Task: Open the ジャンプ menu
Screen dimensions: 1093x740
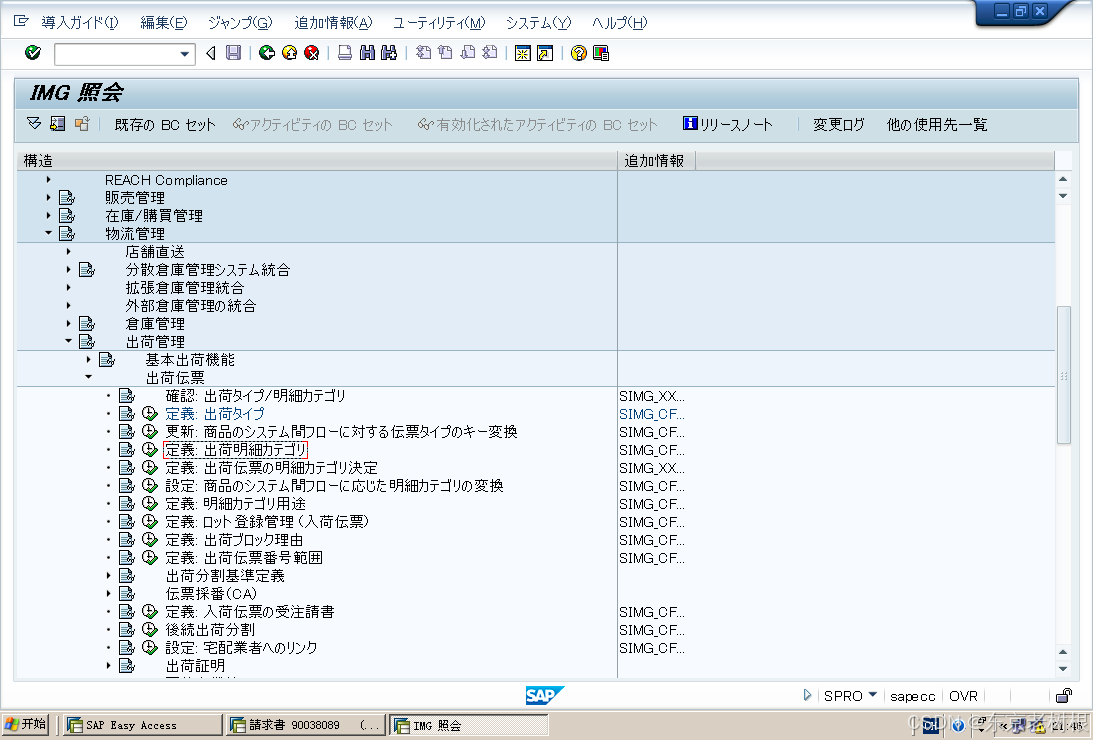Action: [240, 23]
